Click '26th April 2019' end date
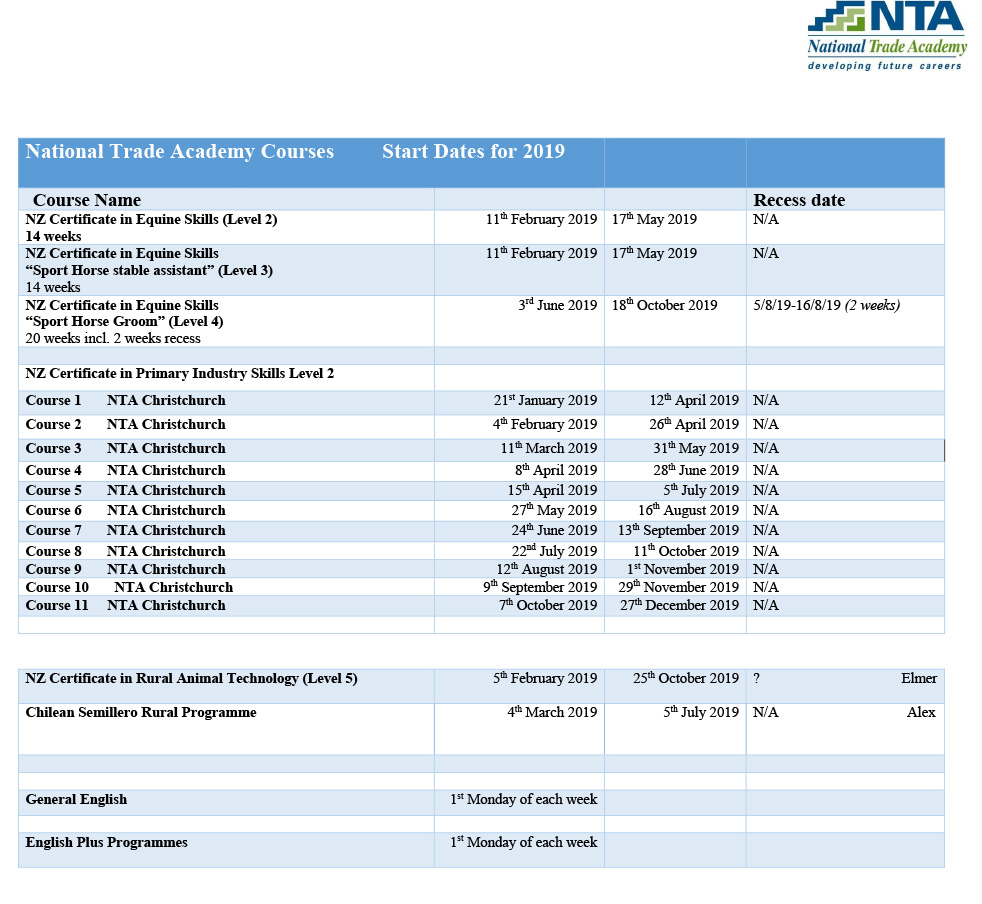The width and height of the screenshot is (982, 904). [x=694, y=424]
